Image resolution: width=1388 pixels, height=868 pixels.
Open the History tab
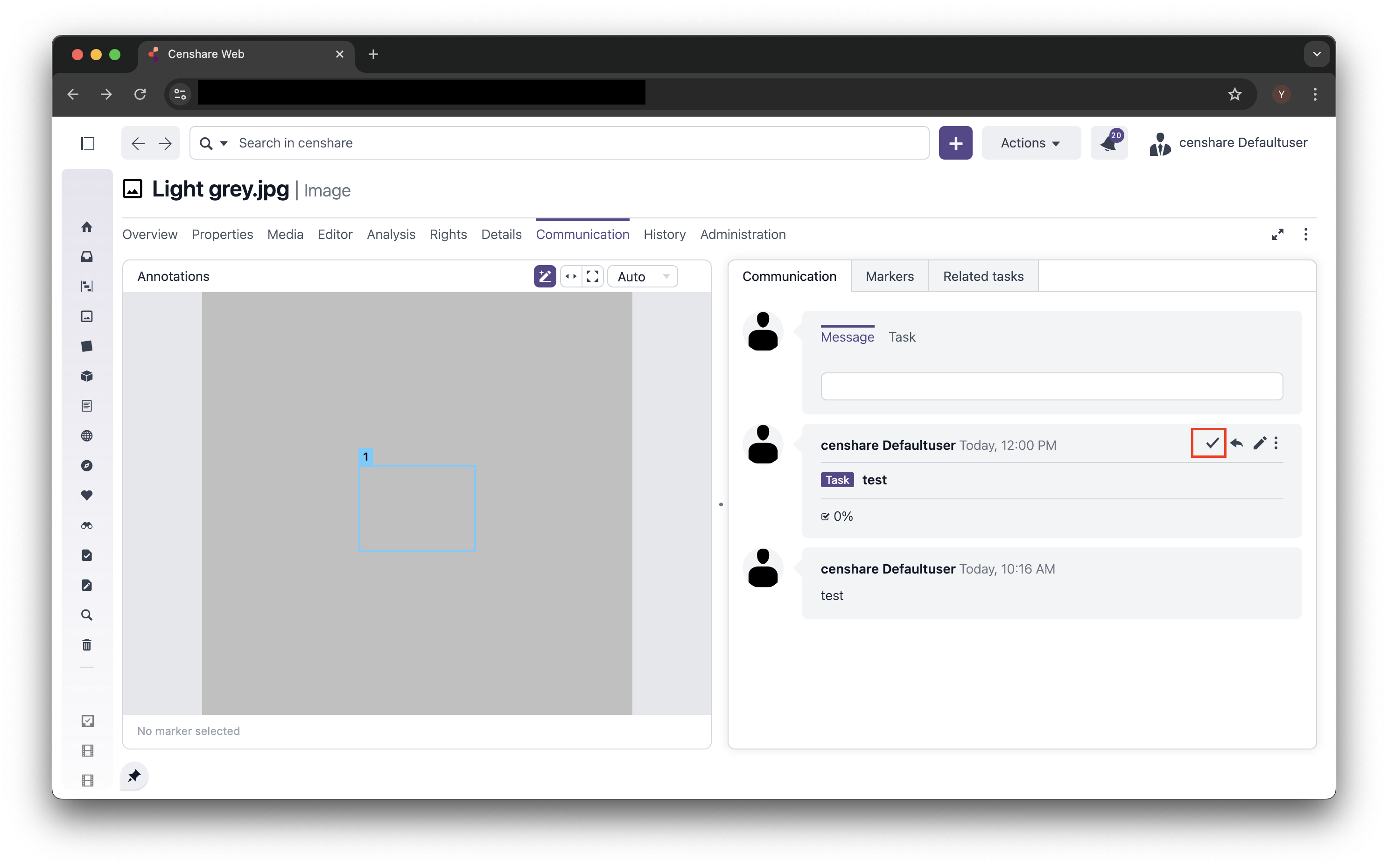point(664,234)
